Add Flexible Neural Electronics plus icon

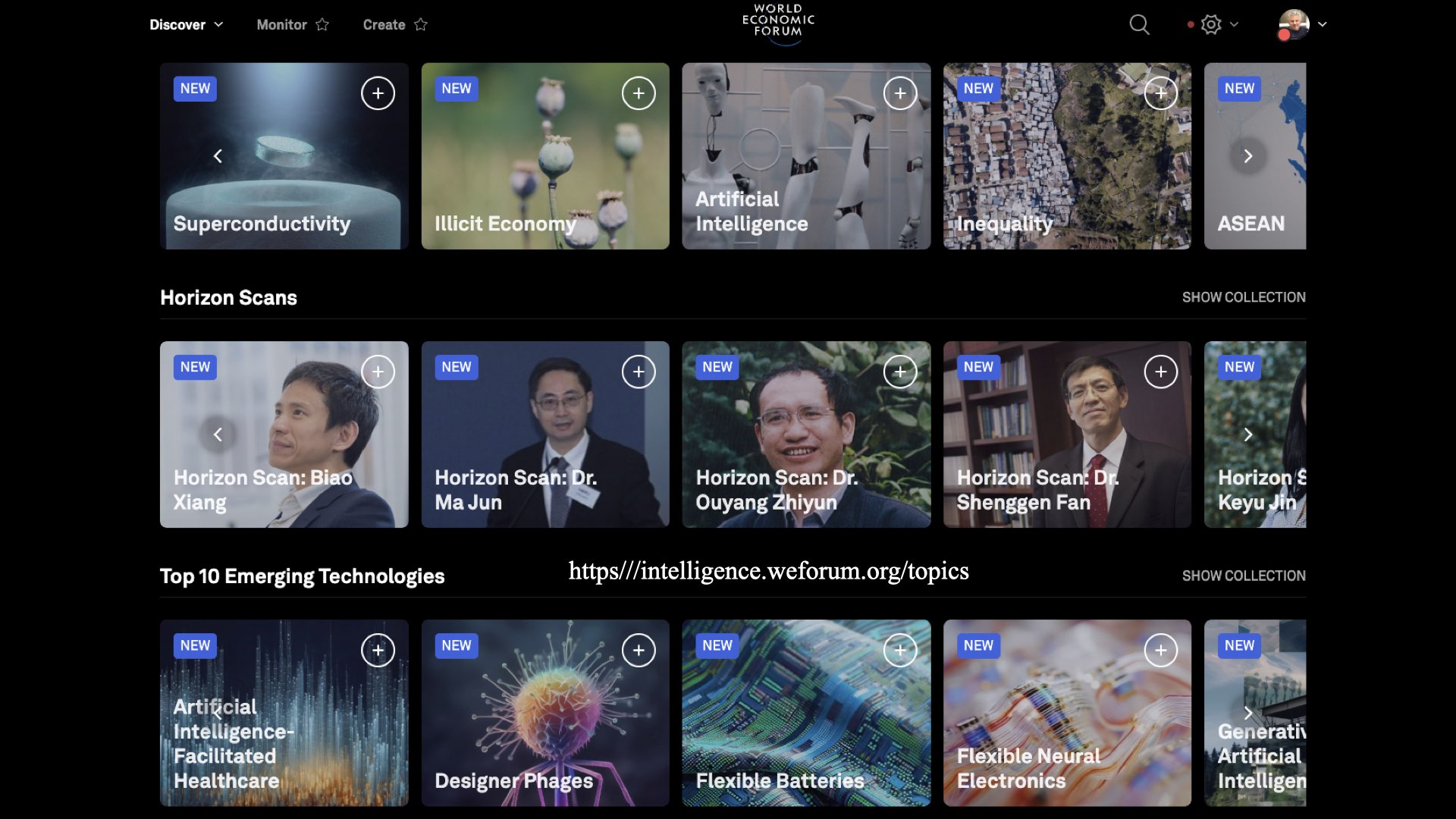coord(1160,651)
